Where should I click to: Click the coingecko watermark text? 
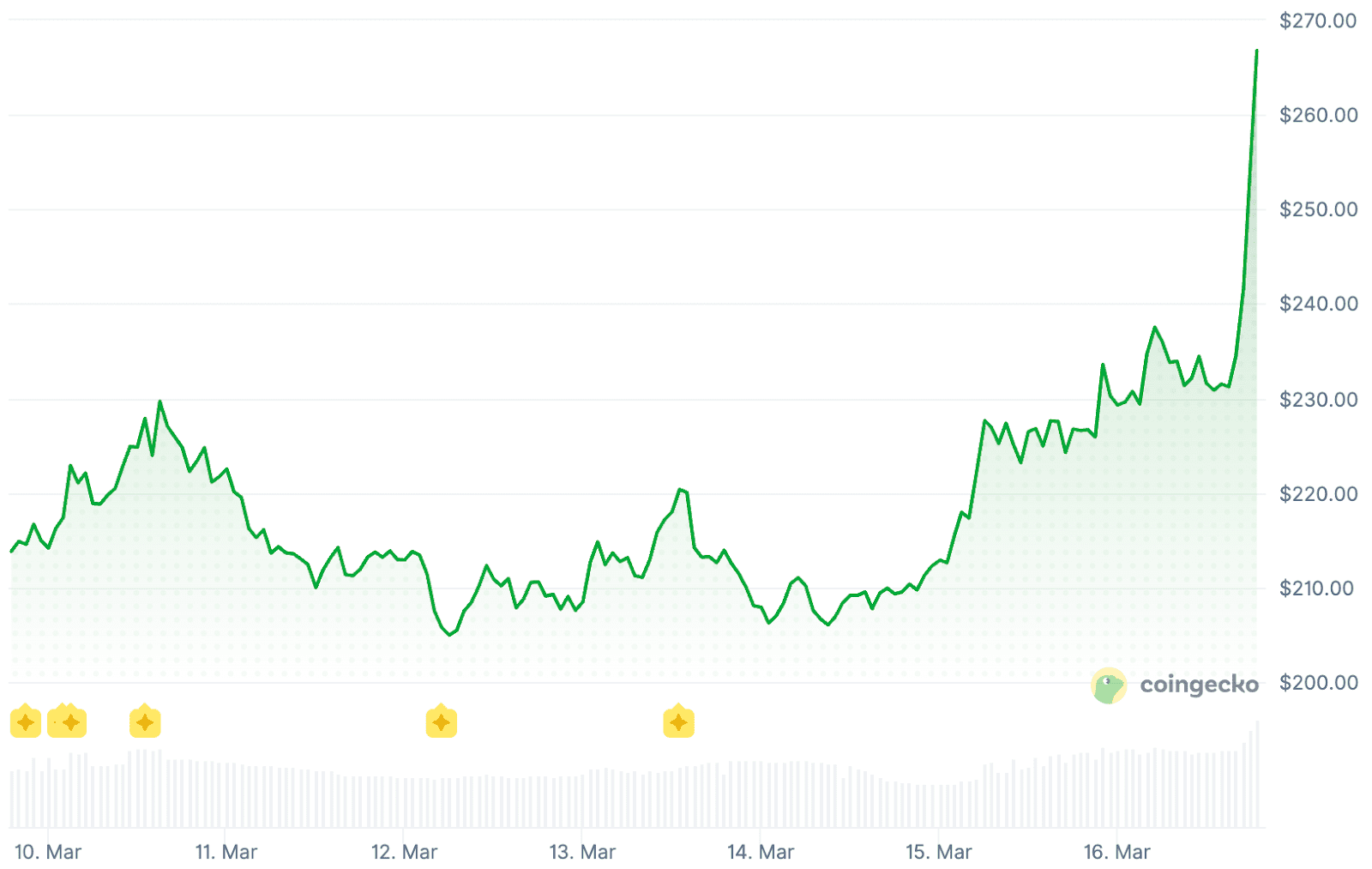point(1199,685)
